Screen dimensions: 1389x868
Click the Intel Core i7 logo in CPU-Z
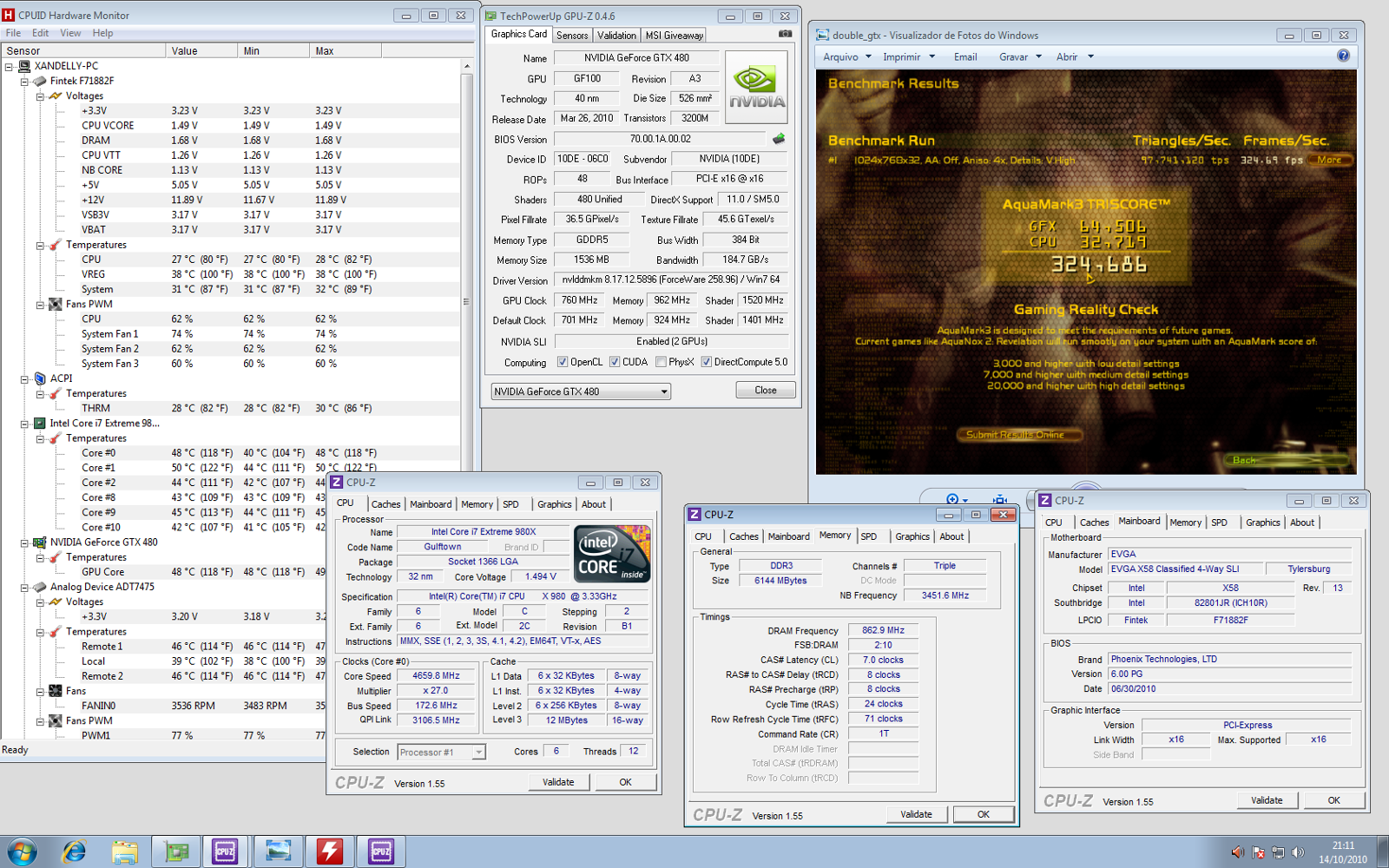612,554
